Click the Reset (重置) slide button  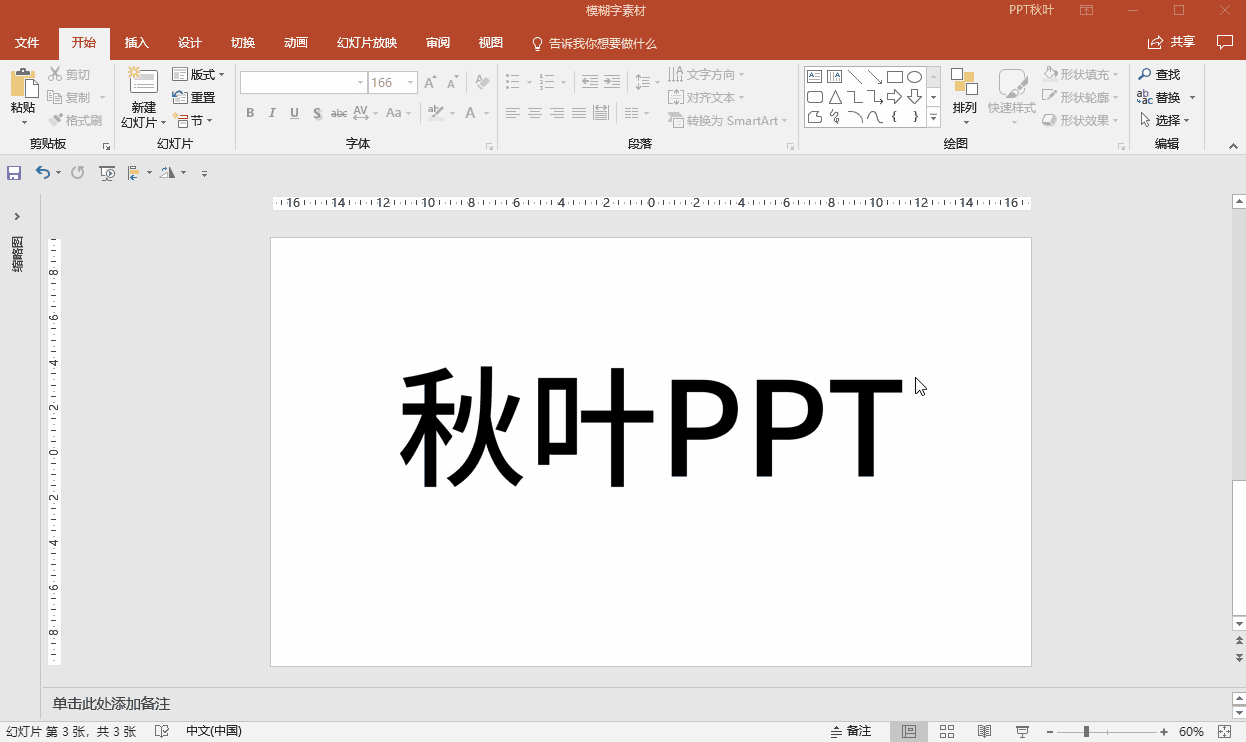(194, 98)
